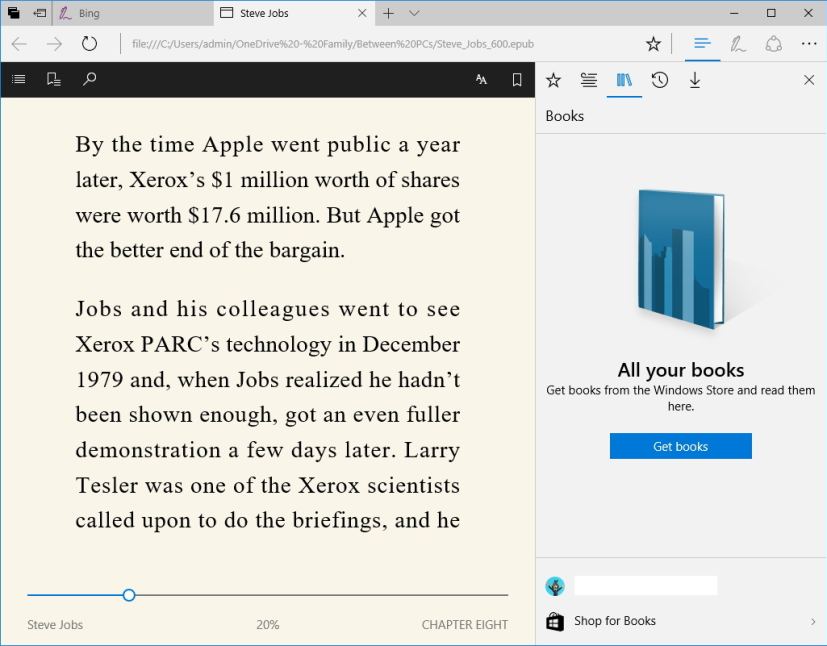
Task: Open Favorites in the Hub panel
Action: (x=554, y=80)
